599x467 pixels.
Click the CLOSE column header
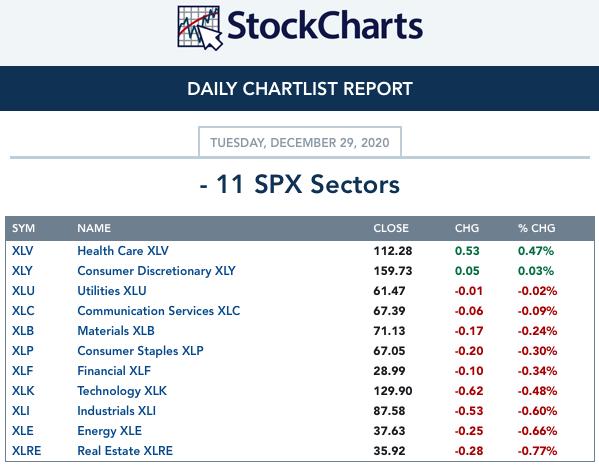click(391, 228)
